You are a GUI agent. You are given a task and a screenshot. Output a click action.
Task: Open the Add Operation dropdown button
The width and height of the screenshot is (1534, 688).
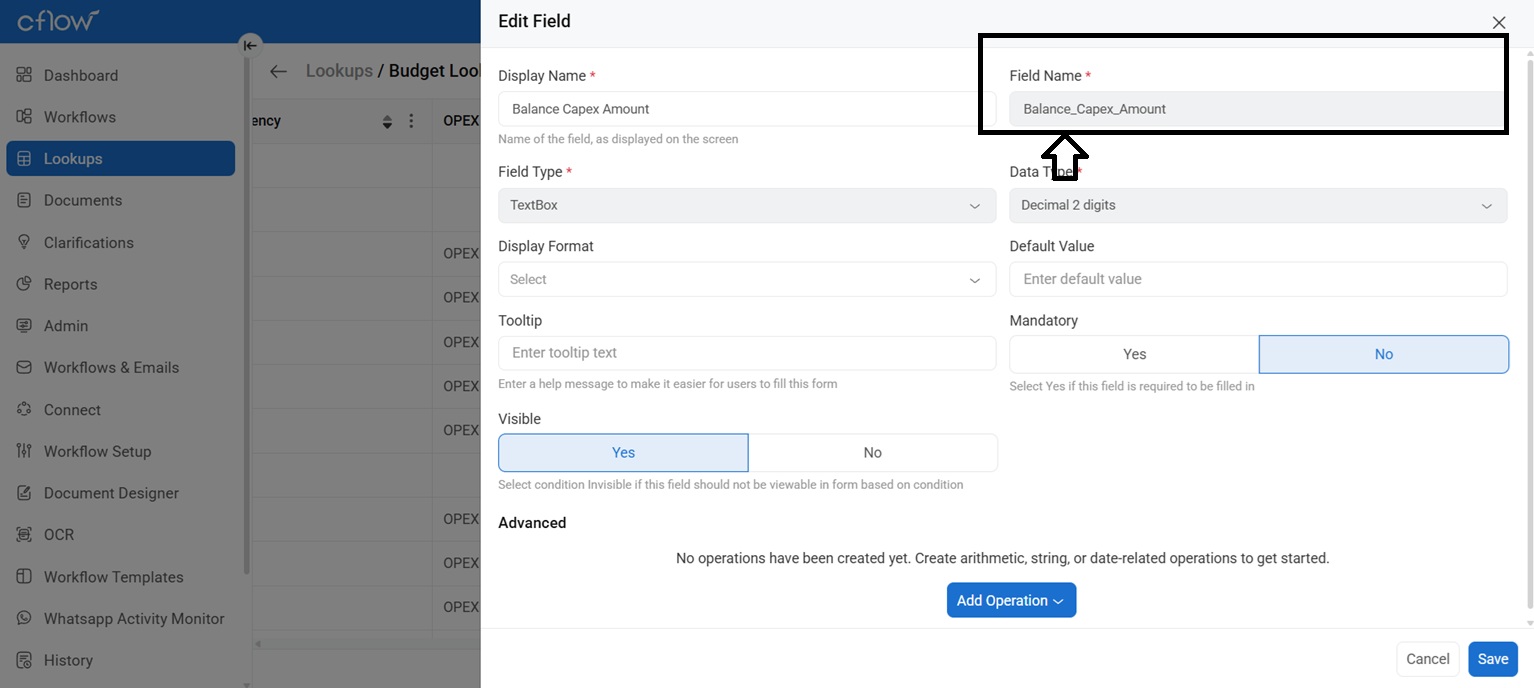click(1011, 600)
